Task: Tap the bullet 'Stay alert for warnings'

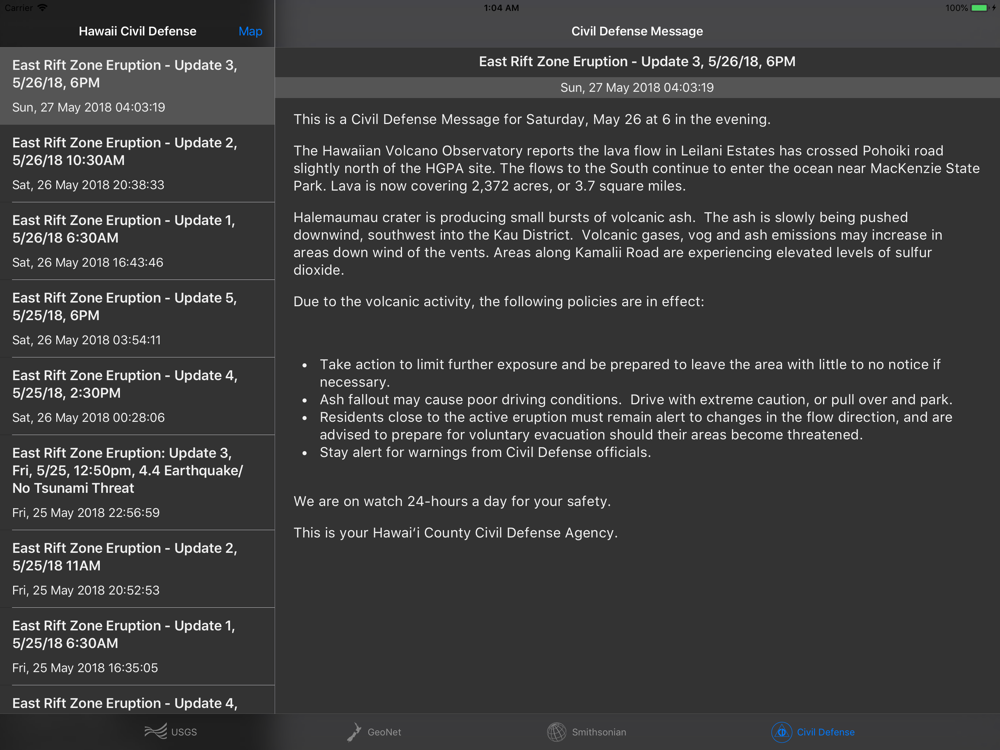Action: [485, 452]
